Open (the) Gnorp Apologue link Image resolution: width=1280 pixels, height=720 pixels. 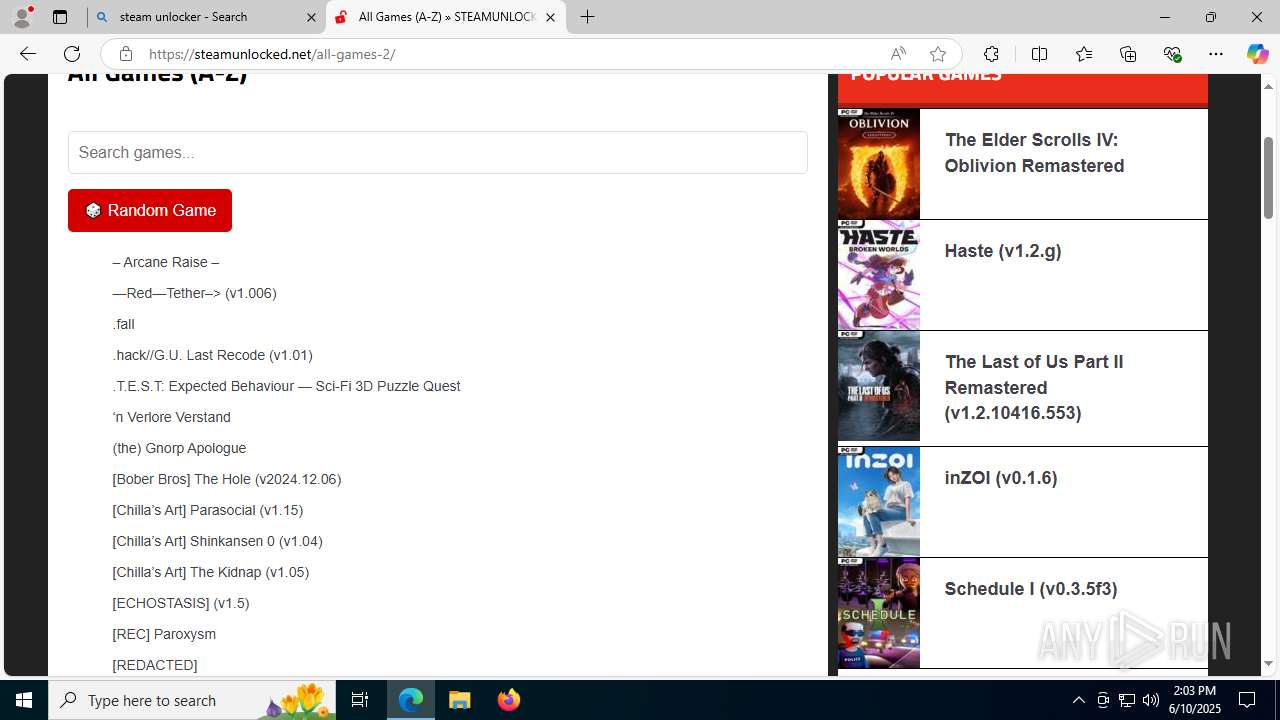(179, 448)
